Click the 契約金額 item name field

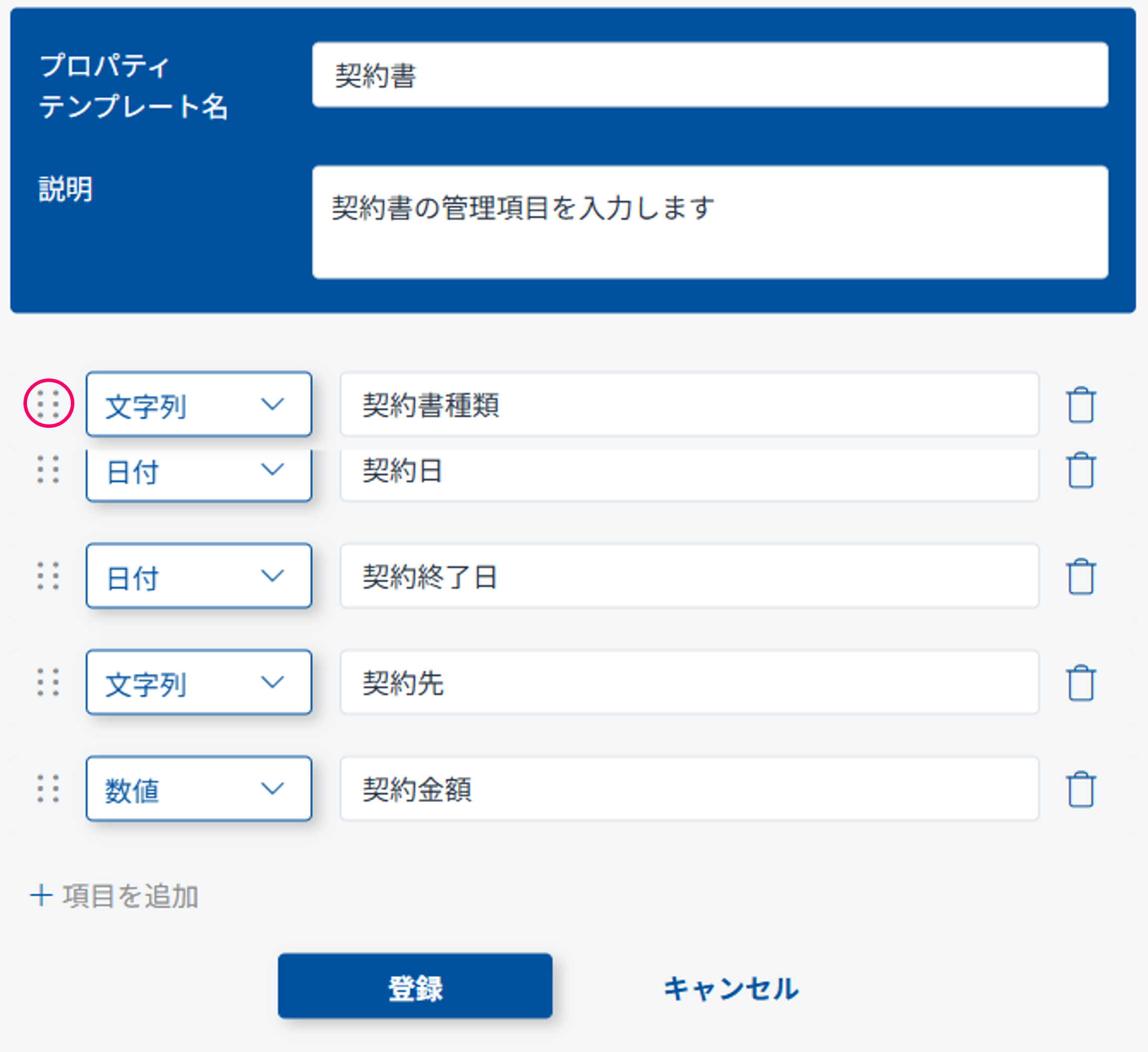(689, 789)
